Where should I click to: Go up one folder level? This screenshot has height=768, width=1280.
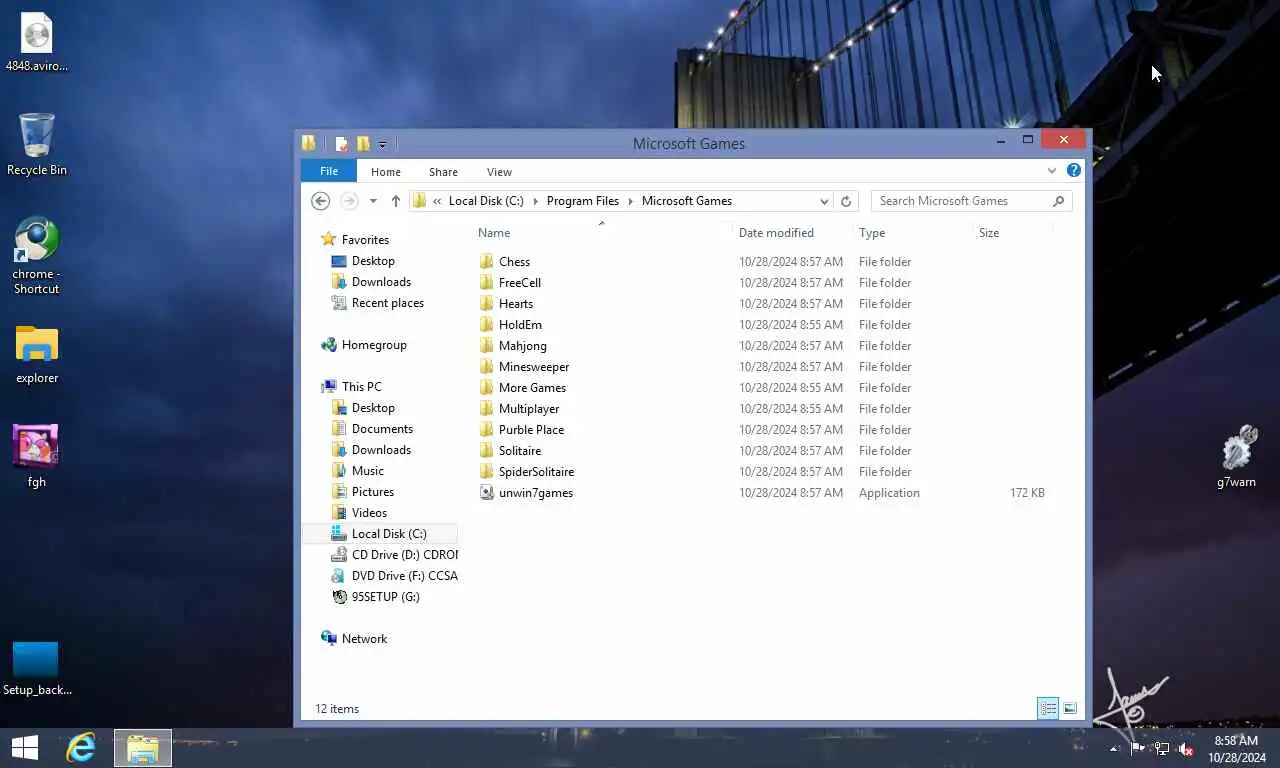click(x=396, y=201)
